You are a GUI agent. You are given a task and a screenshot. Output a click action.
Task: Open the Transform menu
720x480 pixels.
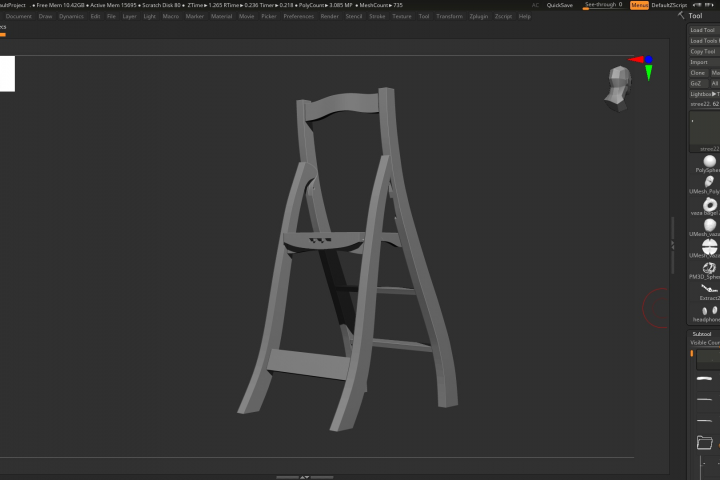(x=450, y=16)
